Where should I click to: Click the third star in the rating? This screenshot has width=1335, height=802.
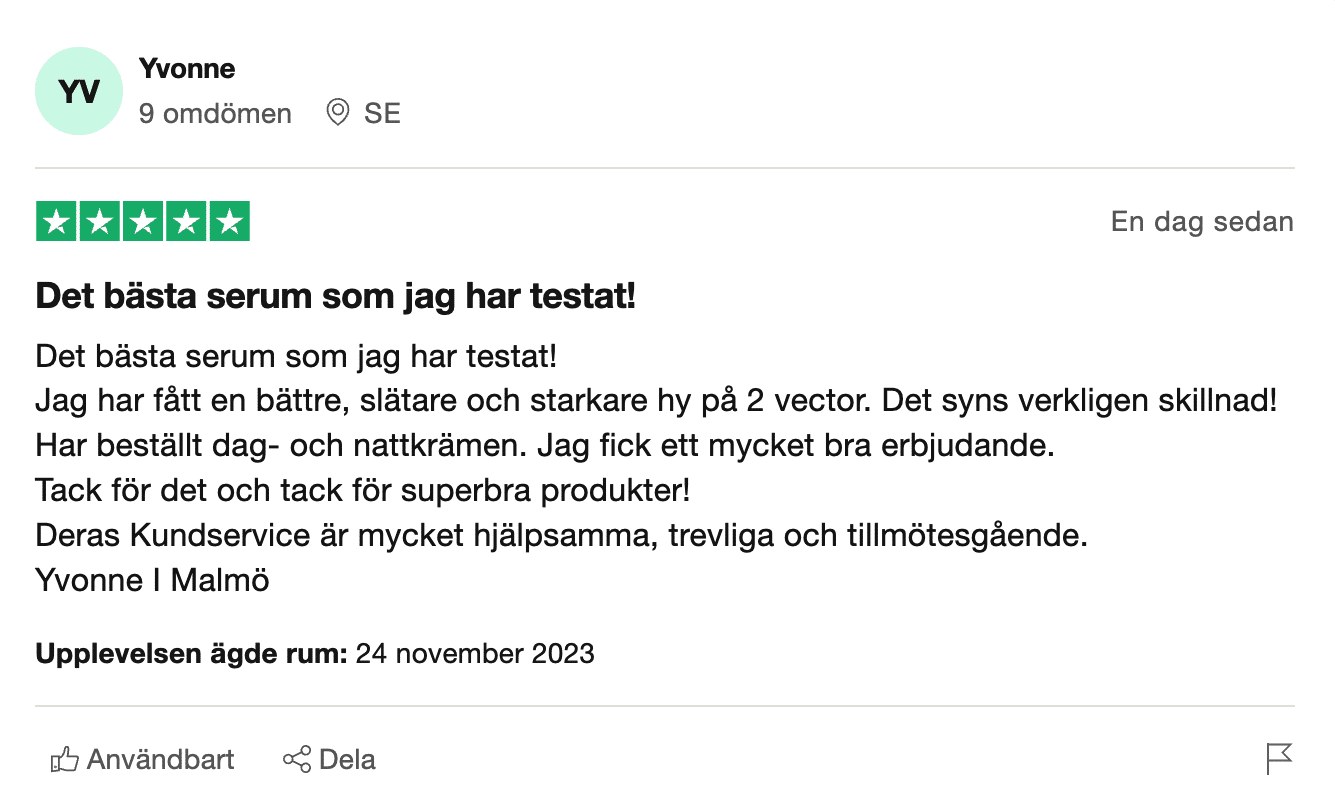143,222
